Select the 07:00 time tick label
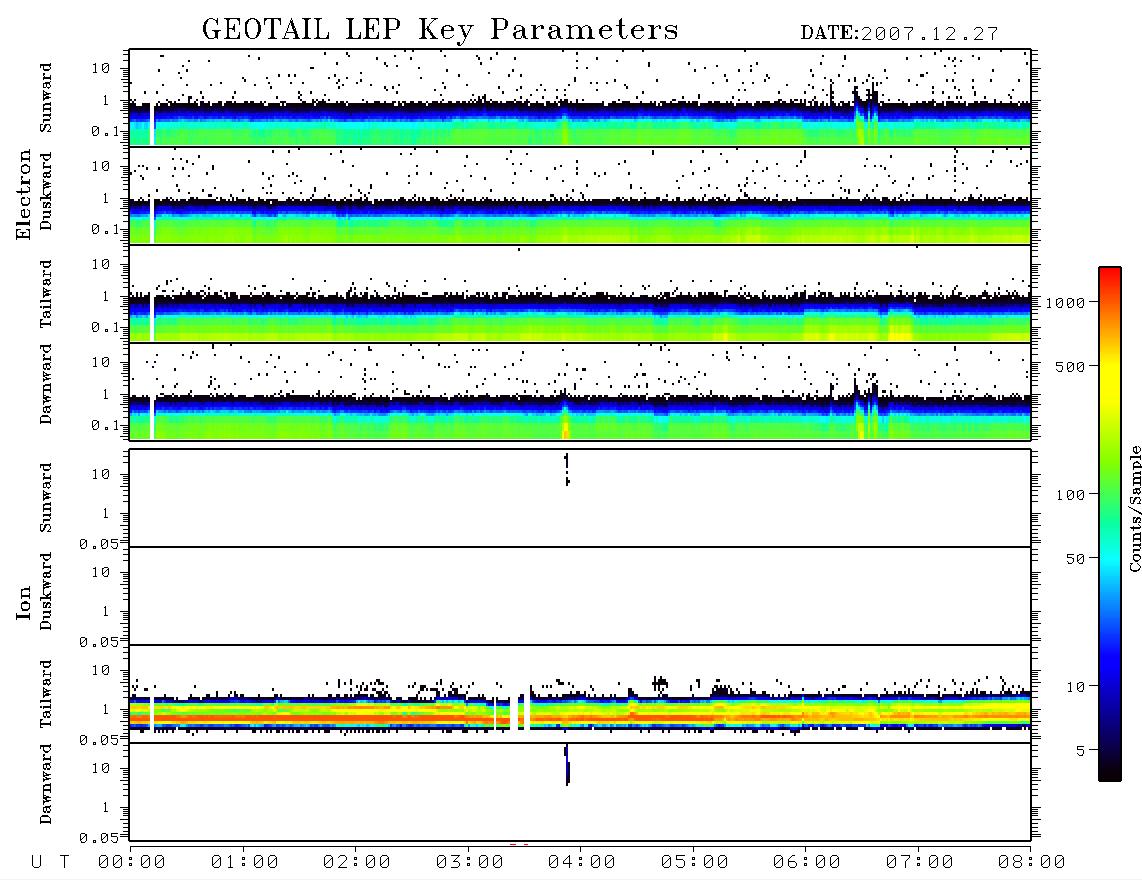This screenshot has height=880, width=1142. (920, 863)
